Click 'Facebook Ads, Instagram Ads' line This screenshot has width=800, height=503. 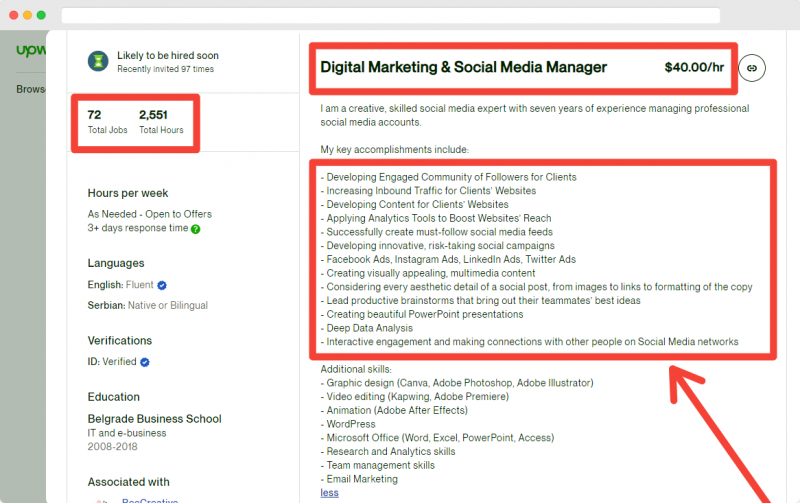(448, 260)
